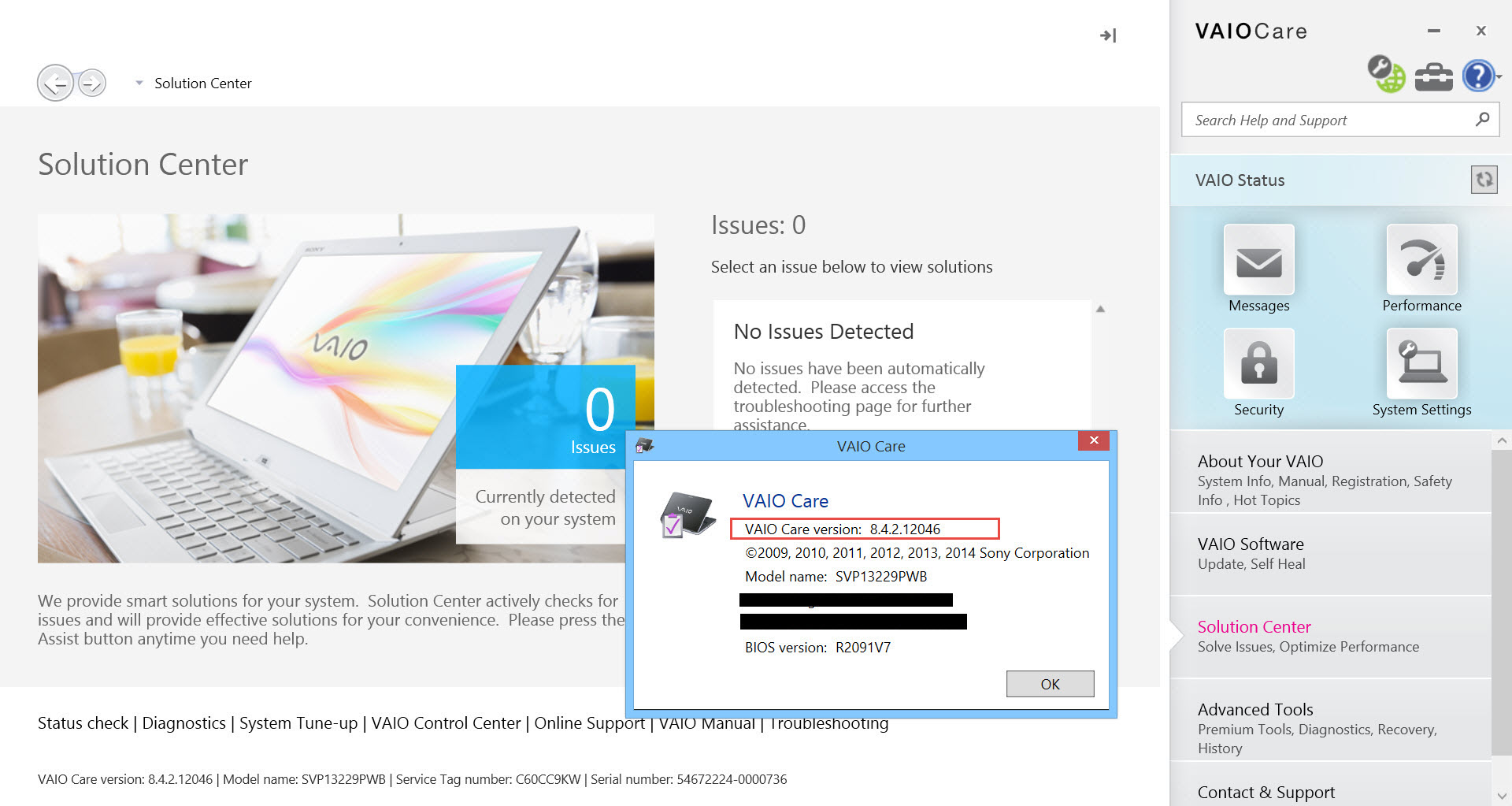Viewport: 1512px width, 806px height.
Task: Open the Diagnostics link
Action: pyautogui.click(x=183, y=723)
